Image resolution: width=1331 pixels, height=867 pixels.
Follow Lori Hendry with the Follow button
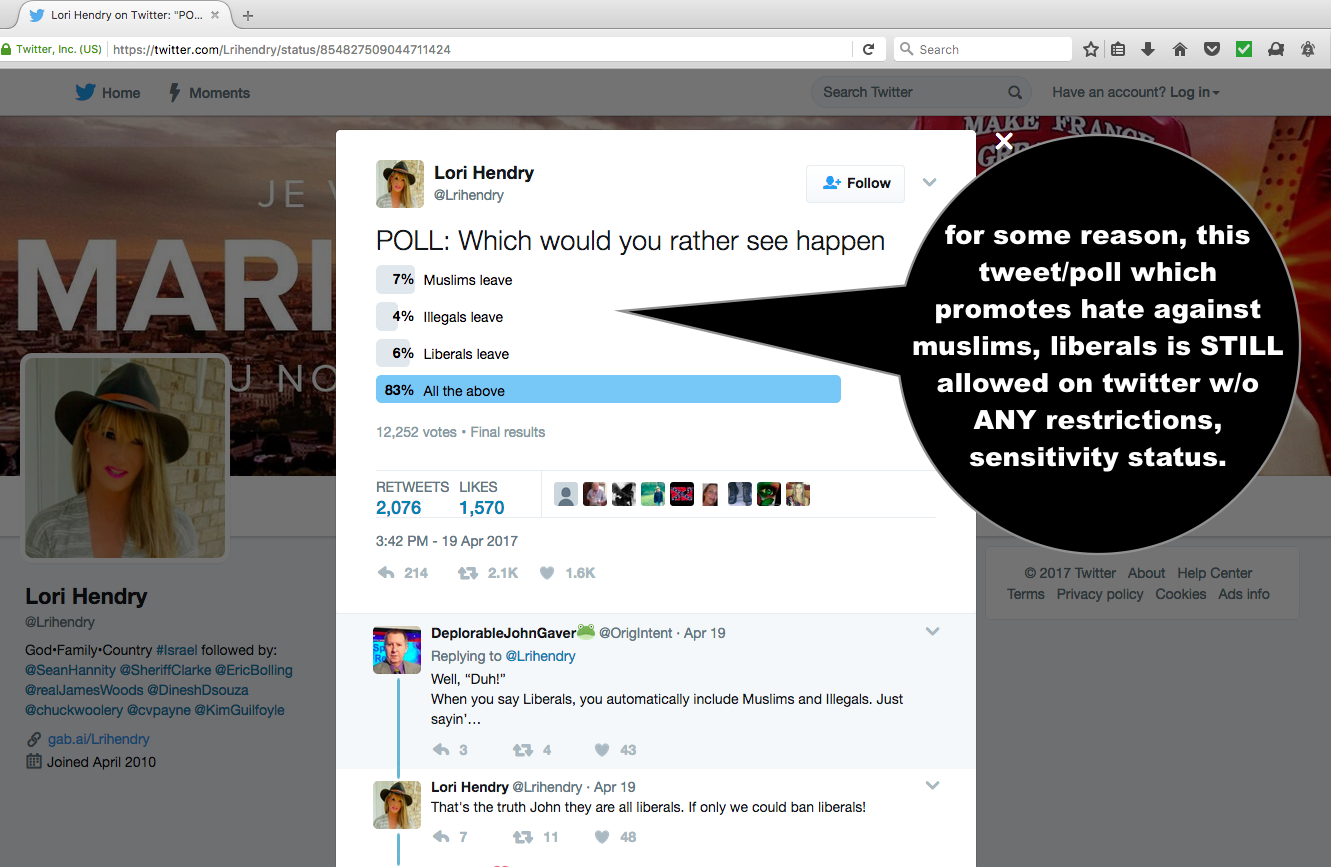[856, 183]
